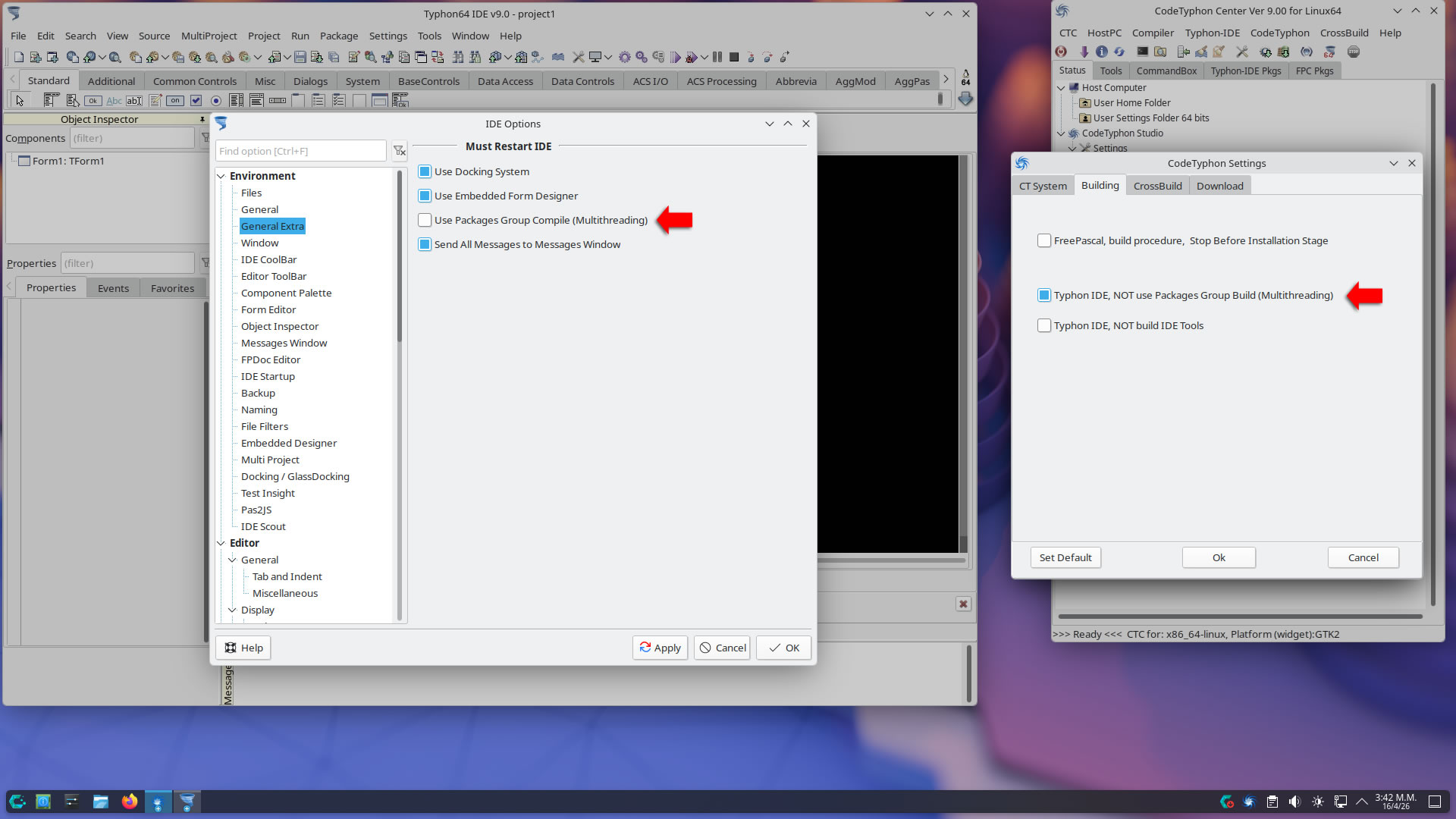Switch to the CrossBuild settings tab
The width and height of the screenshot is (1456, 819).
1157,186
